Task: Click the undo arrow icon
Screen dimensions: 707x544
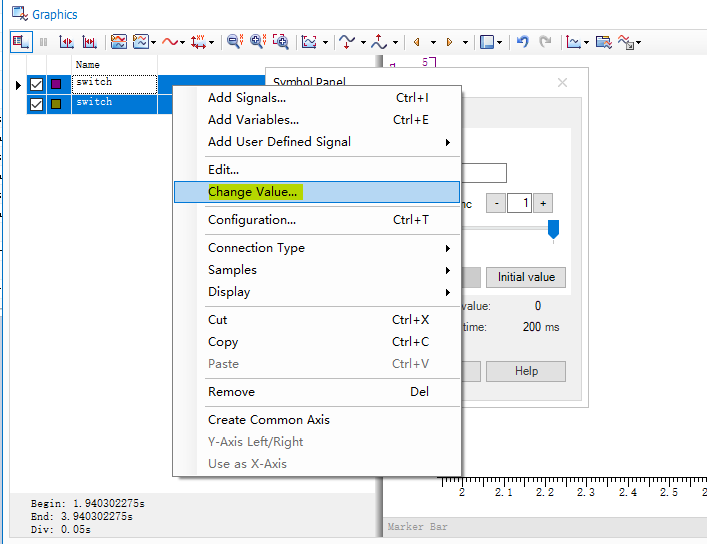Action: point(523,42)
